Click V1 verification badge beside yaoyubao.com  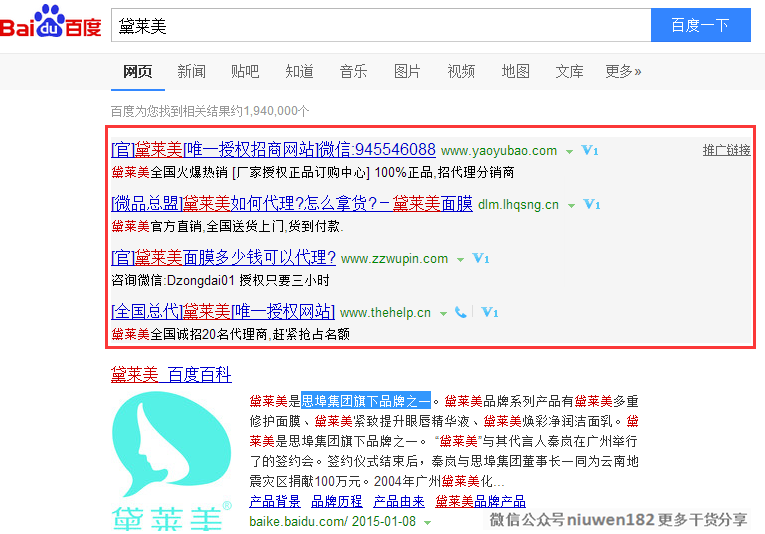tap(589, 150)
